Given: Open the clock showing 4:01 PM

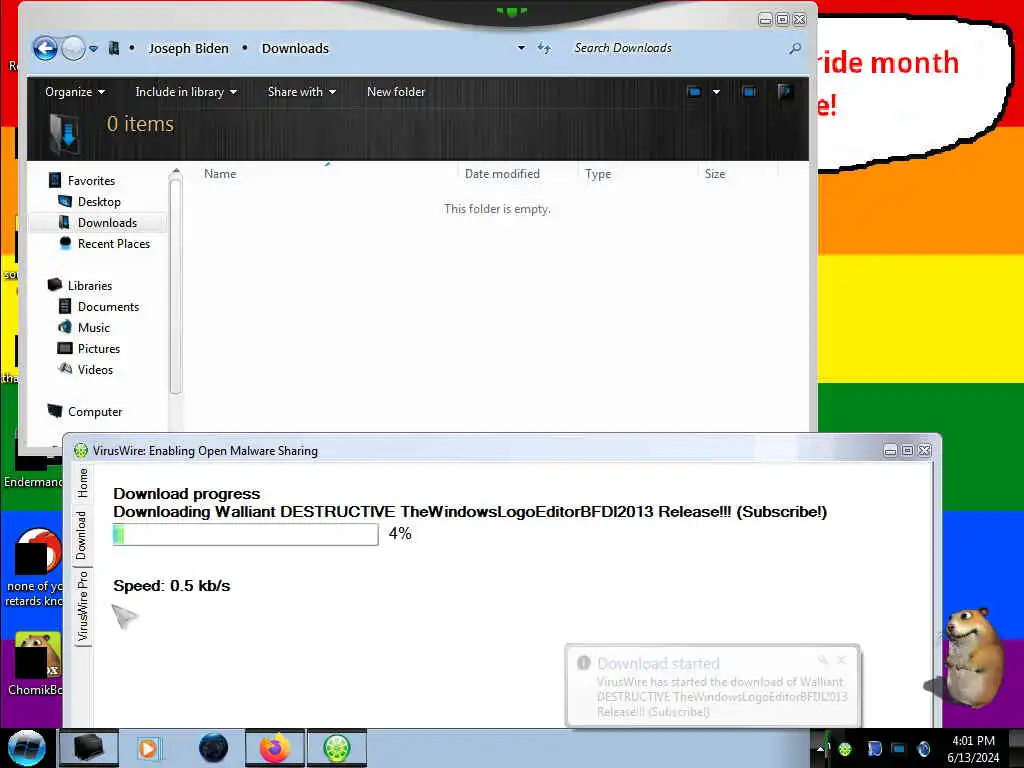Looking at the screenshot, I should click(x=973, y=749).
